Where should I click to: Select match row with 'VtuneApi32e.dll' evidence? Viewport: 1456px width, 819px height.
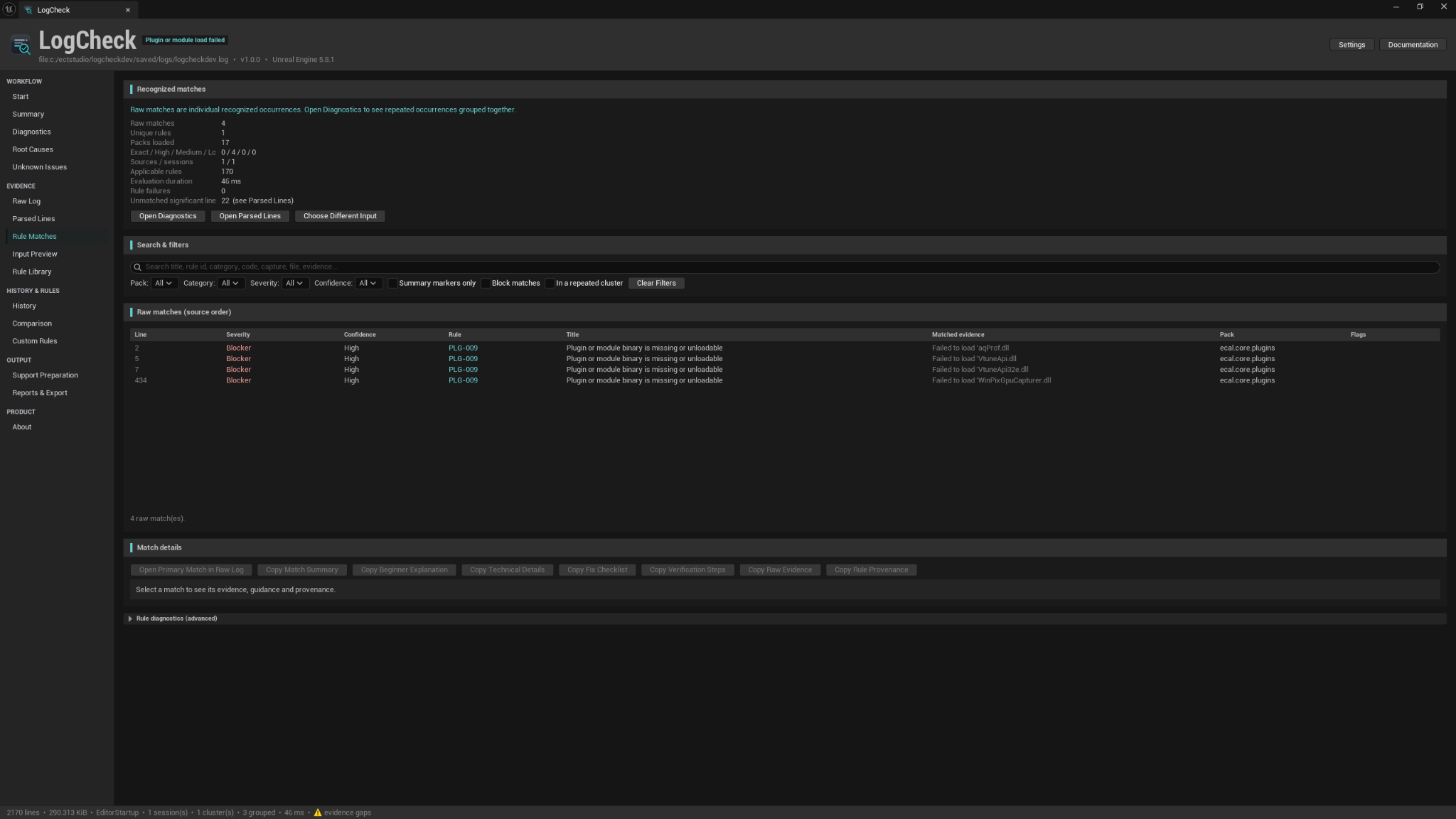785,370
